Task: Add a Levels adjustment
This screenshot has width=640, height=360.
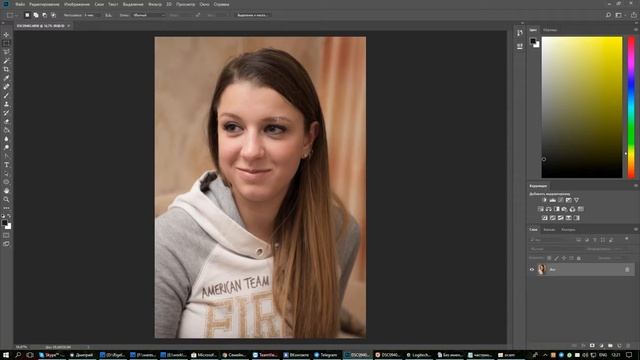Action: click(552, 200)
